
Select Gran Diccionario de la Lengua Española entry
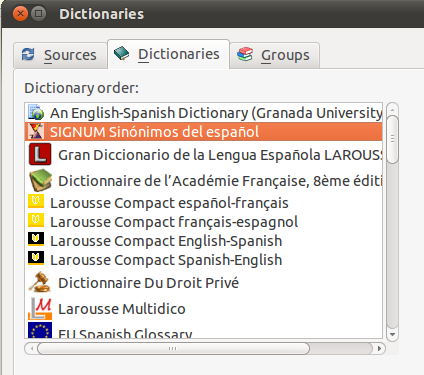click(204, 154)
